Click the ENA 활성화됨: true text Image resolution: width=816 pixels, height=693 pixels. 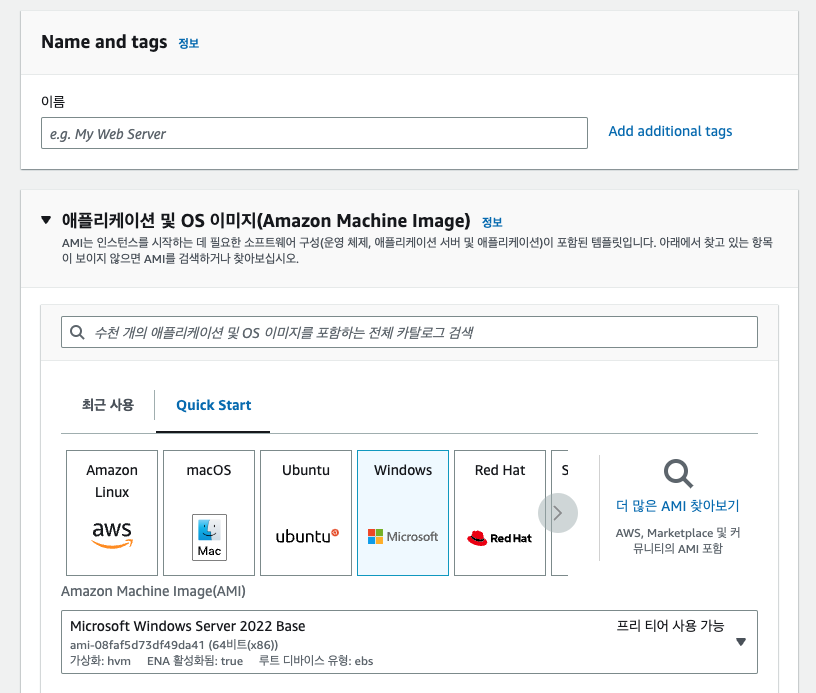[x=195, y=661]
